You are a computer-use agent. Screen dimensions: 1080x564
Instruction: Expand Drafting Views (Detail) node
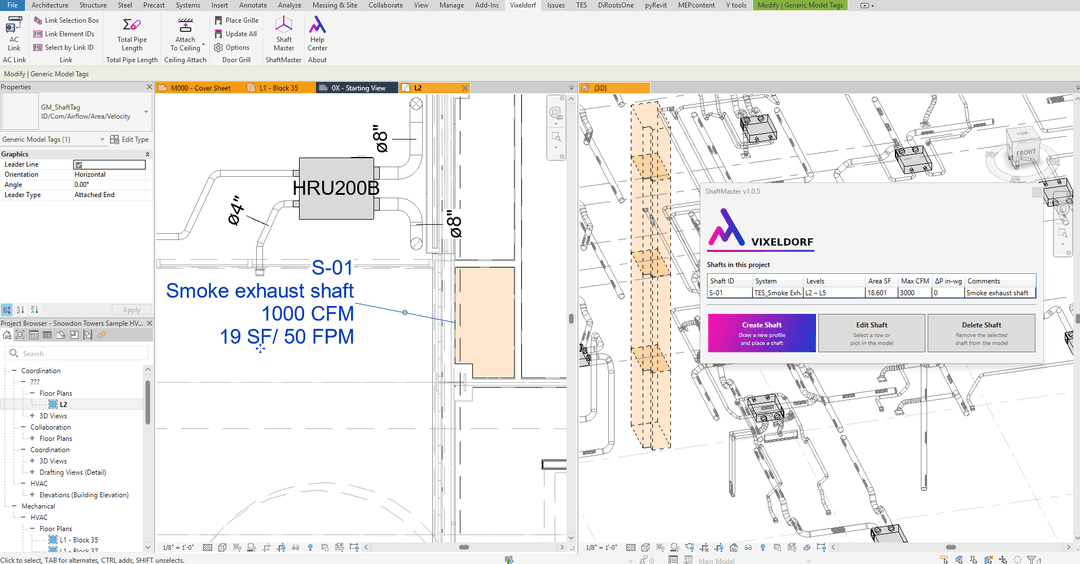(32, 472)
